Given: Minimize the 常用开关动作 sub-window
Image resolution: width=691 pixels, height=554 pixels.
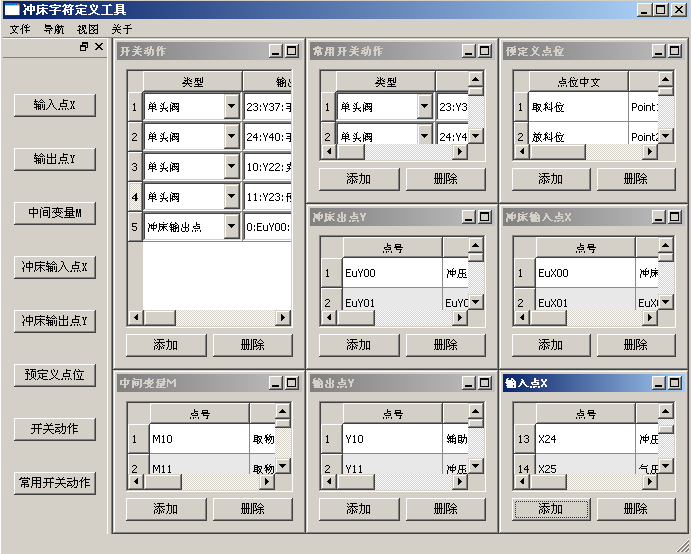Looking at the screenshot, I should pos(468,51).
